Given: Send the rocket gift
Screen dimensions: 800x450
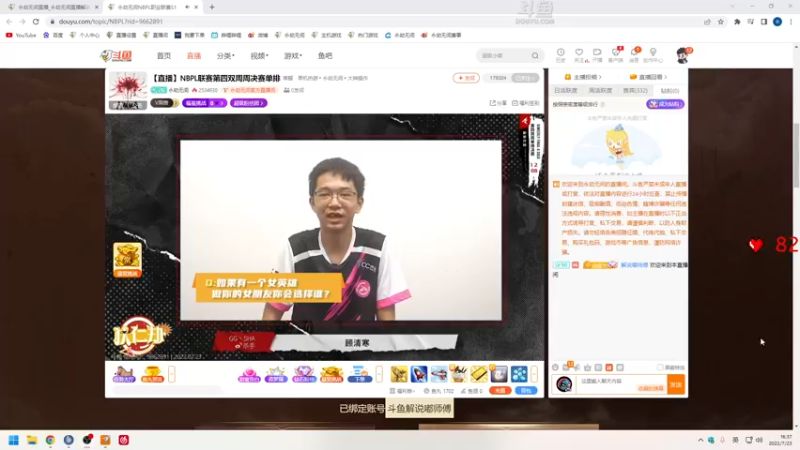Looking at the screenshot, I should point(419,374).
